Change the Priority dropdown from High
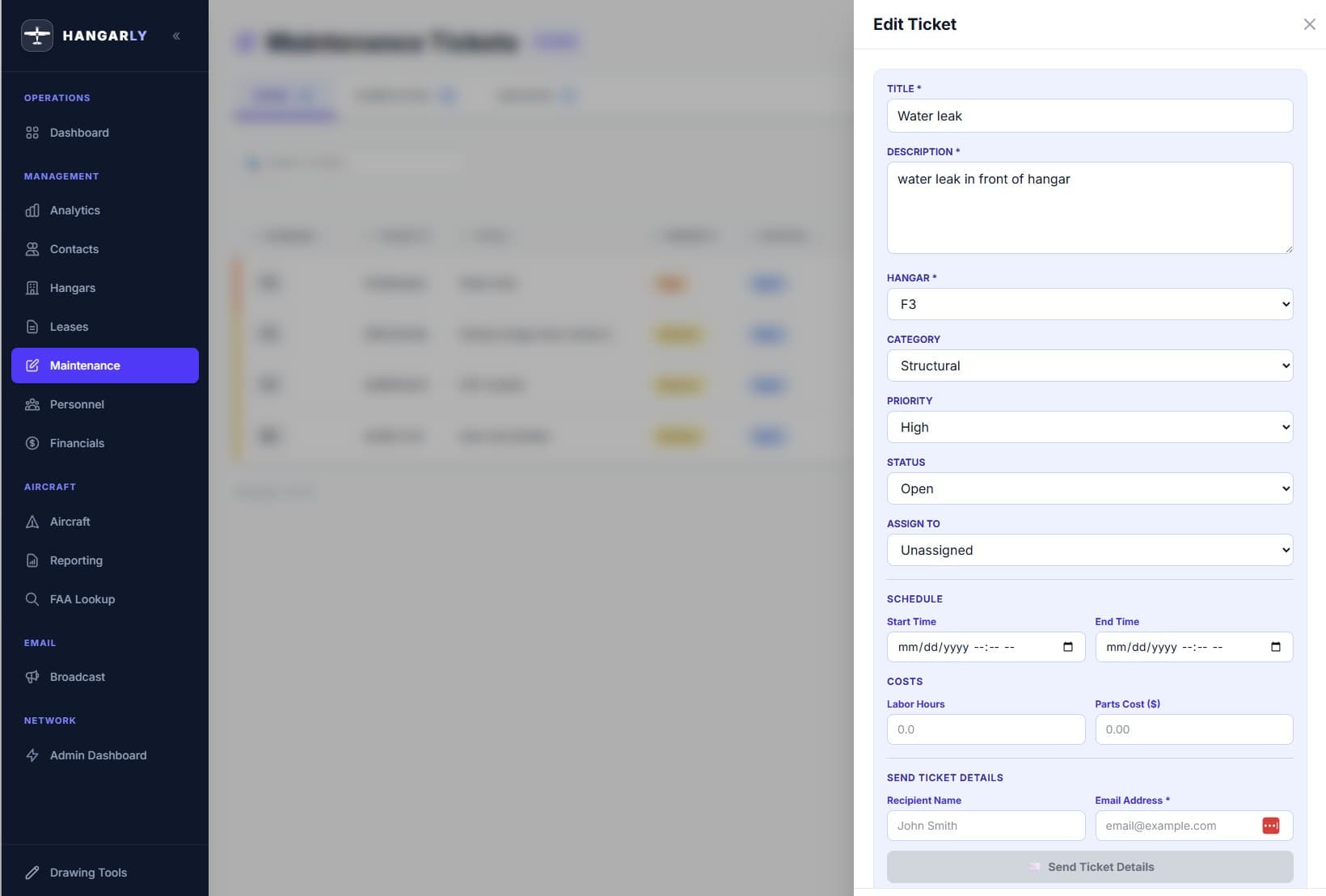The width and height of the screenshot is (1326, 896). [1089, 427]
